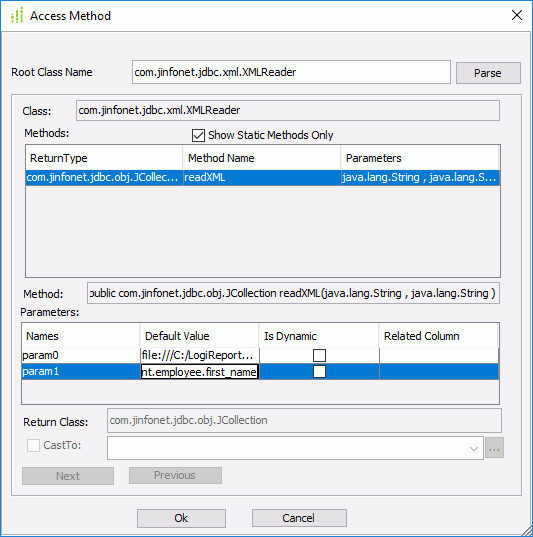Click the Related Column header
533x537 pixels.
point(438,336)
